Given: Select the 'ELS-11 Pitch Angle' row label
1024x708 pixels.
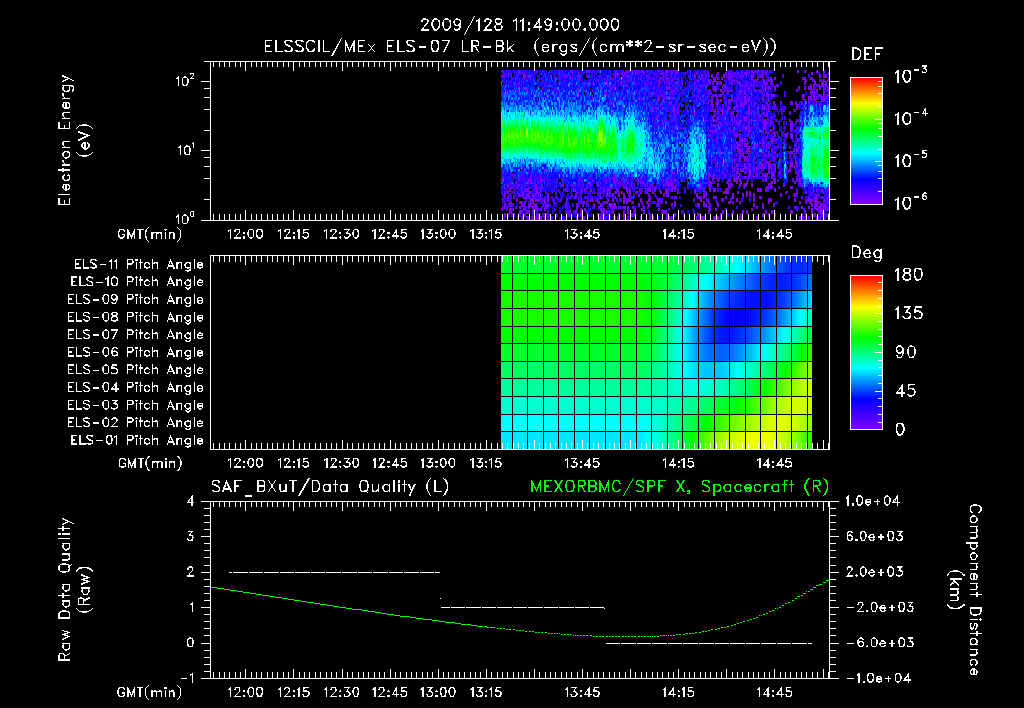Looking at the screenshot, I should [138, 265].
